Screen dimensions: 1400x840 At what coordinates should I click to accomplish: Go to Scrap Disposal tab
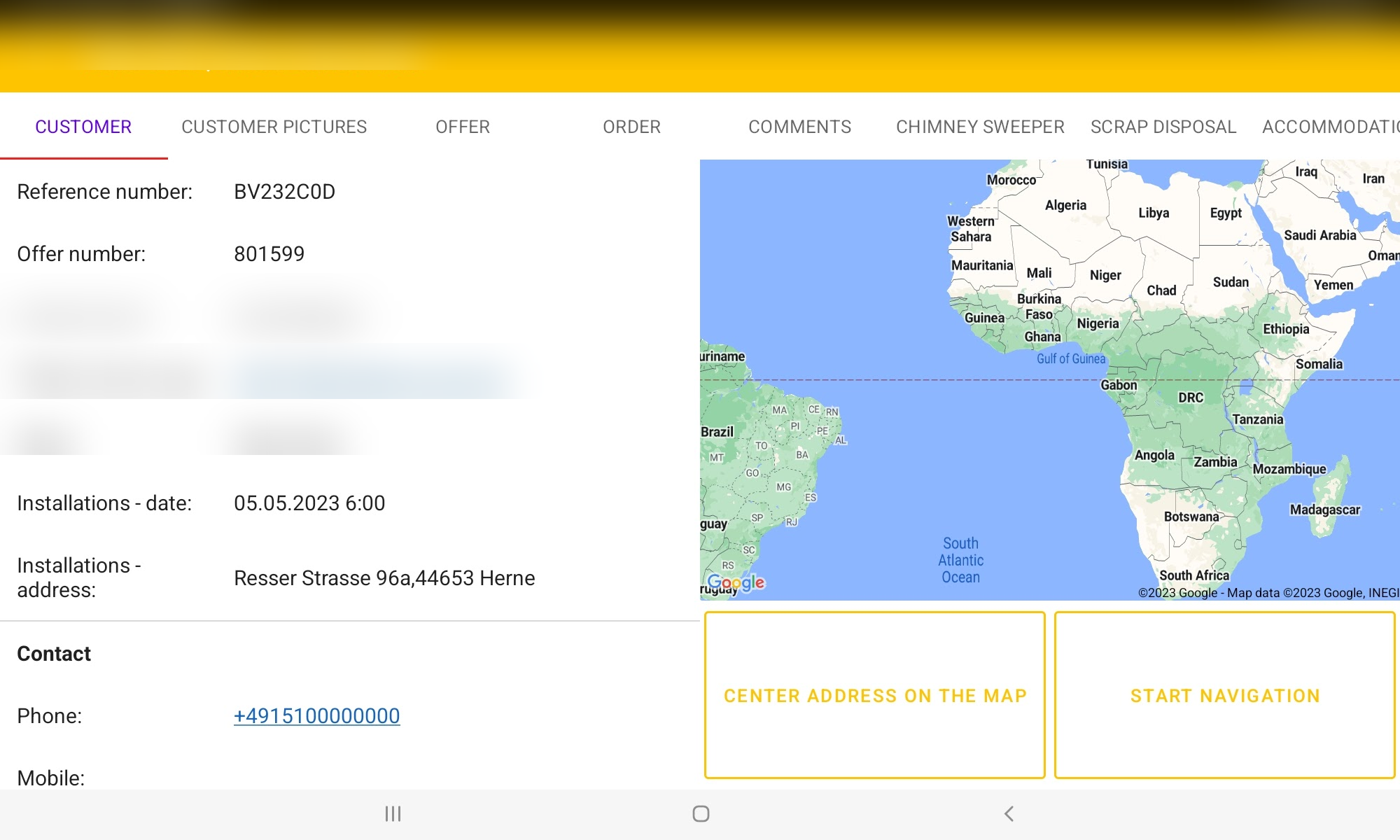click(x=1163, y=127)
